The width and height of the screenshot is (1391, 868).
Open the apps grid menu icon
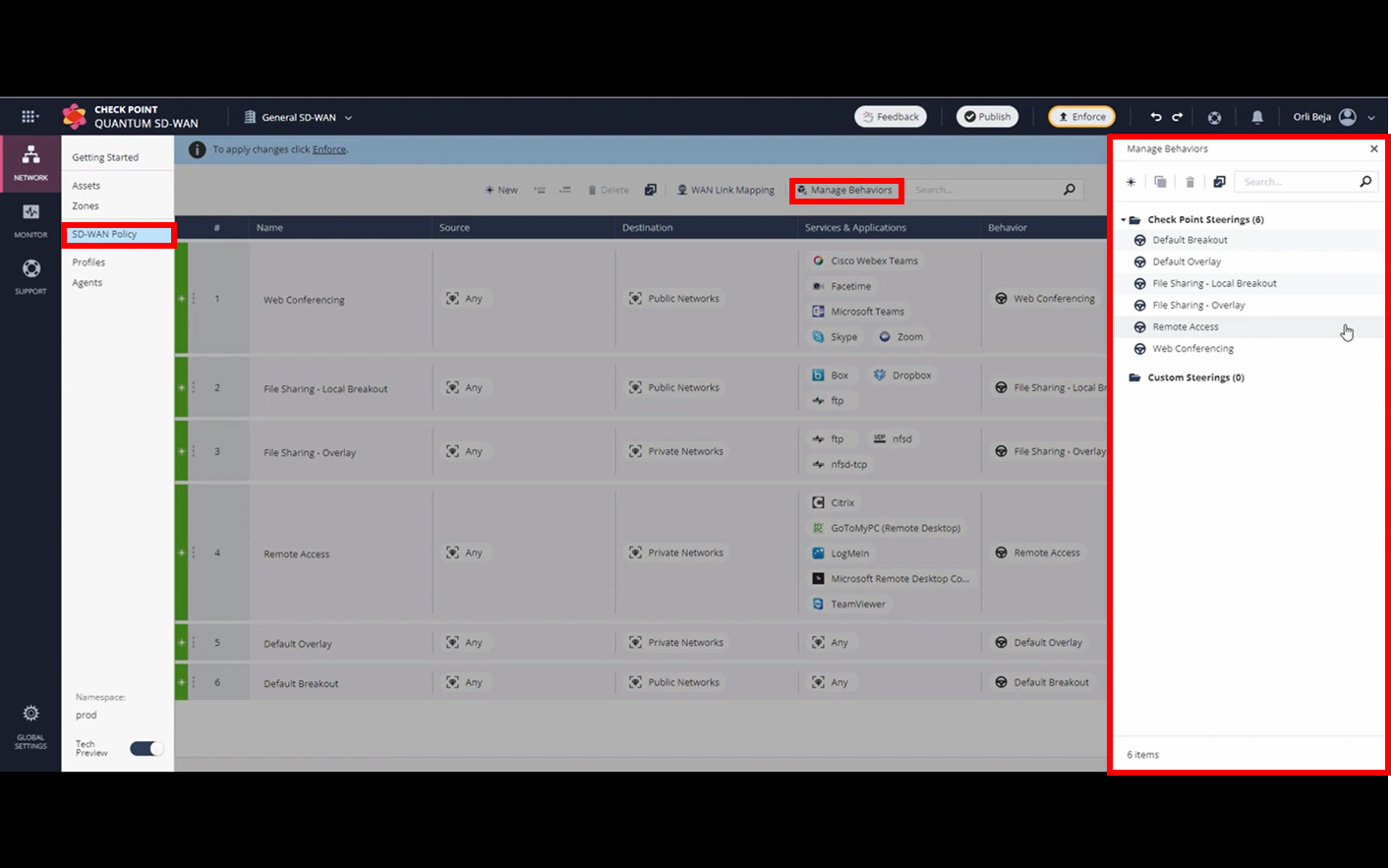click(x=29, y=116)
